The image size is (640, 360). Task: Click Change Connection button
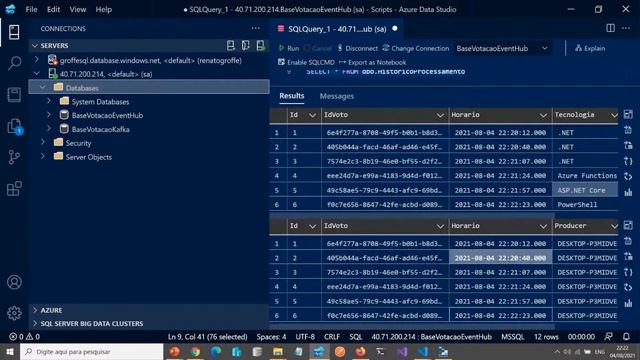(x=416, y=48)
